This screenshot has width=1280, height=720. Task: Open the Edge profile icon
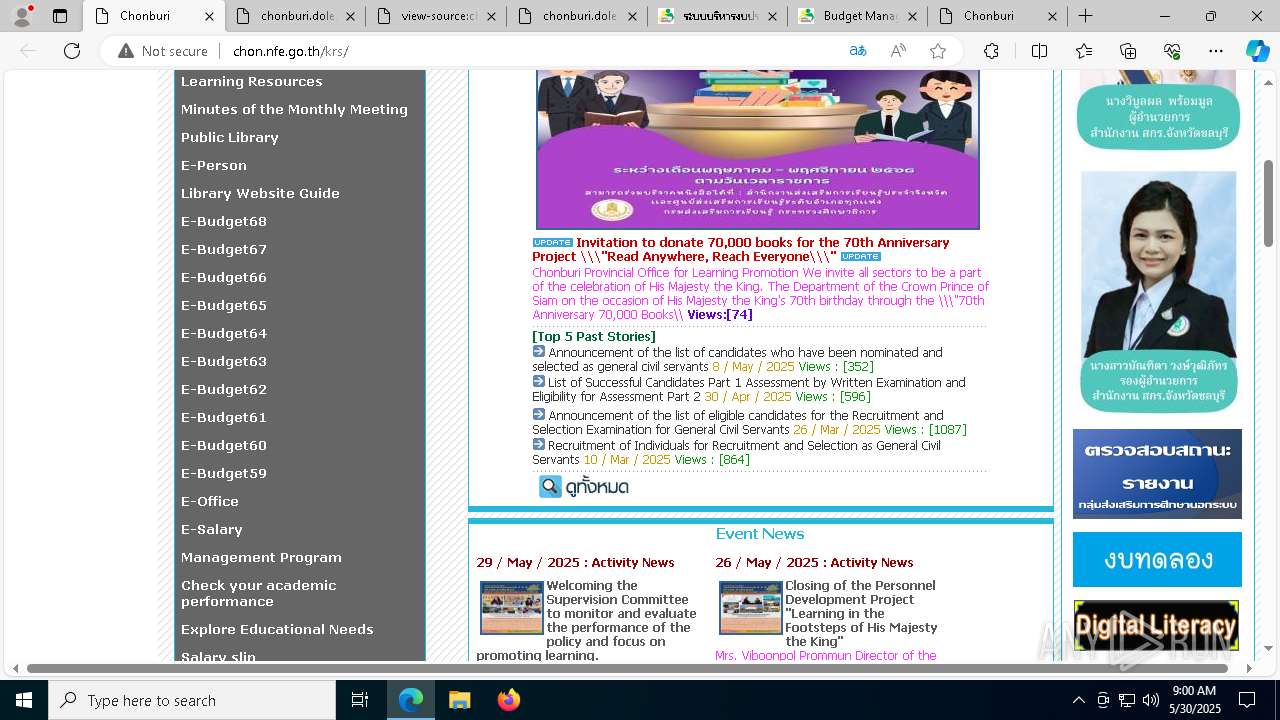(x=22, y=16)
